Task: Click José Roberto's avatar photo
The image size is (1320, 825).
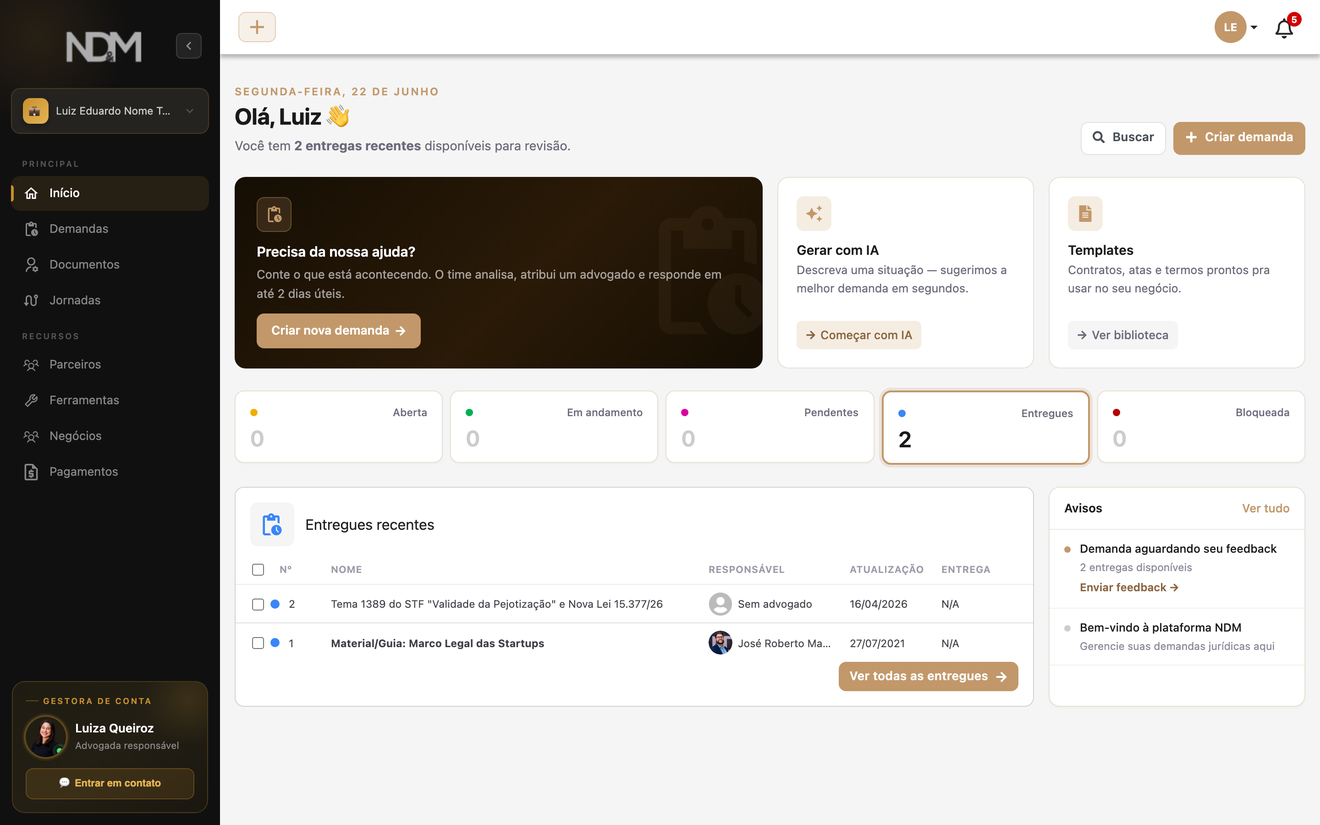Action: click(720, 643)
